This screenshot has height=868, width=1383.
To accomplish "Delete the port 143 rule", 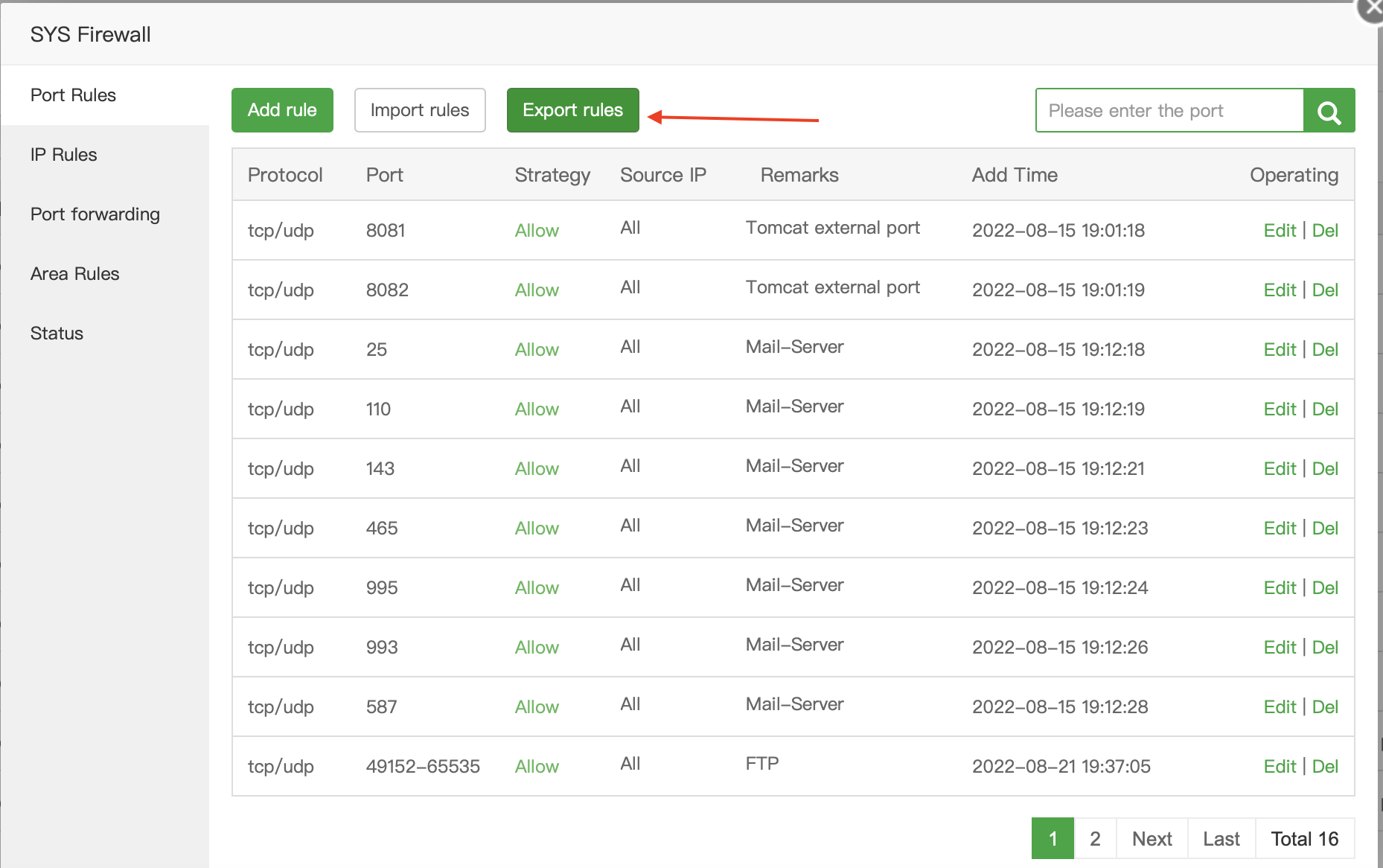I will tap(1325, 469).
